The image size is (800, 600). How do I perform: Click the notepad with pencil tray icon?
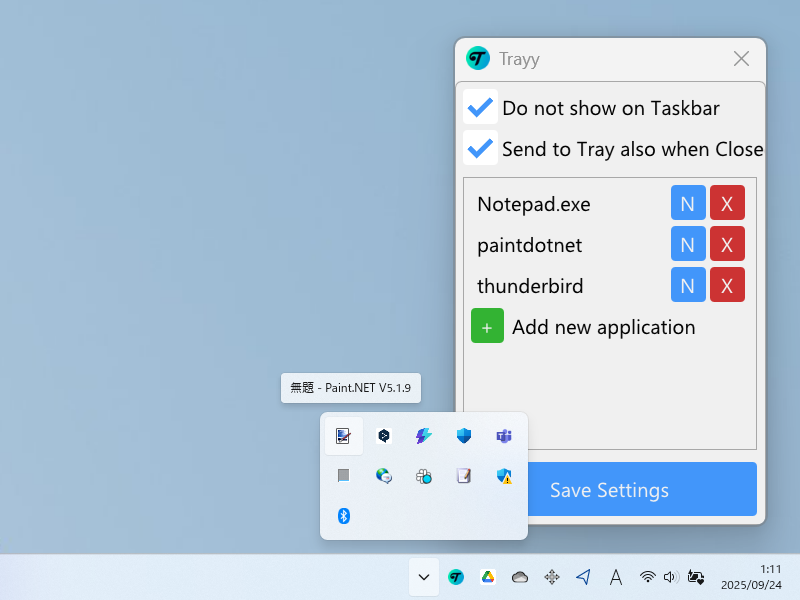tap(464, 476)
